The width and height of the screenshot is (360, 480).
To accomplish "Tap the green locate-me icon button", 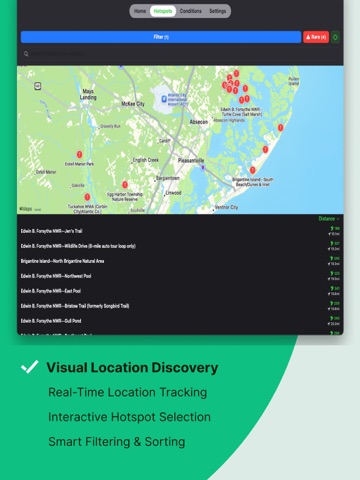I will click(x=335, y=37).
